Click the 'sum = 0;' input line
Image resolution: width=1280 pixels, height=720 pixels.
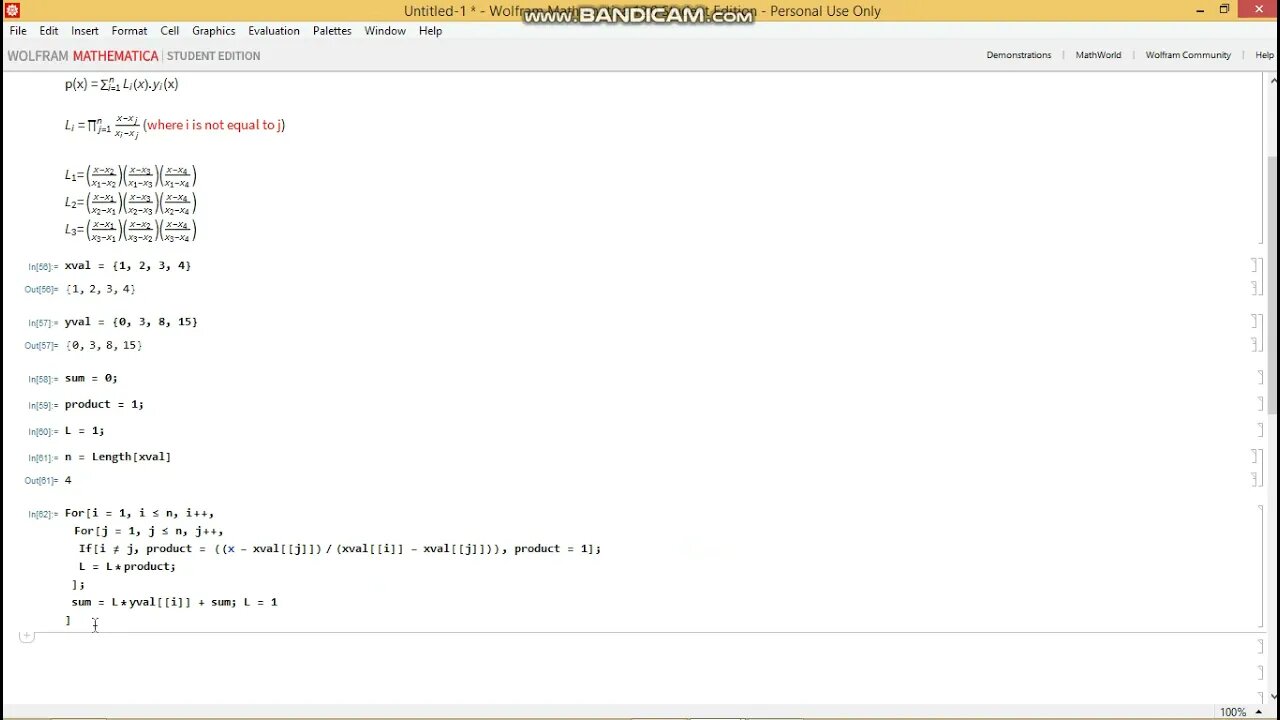(x=91, y=378)
